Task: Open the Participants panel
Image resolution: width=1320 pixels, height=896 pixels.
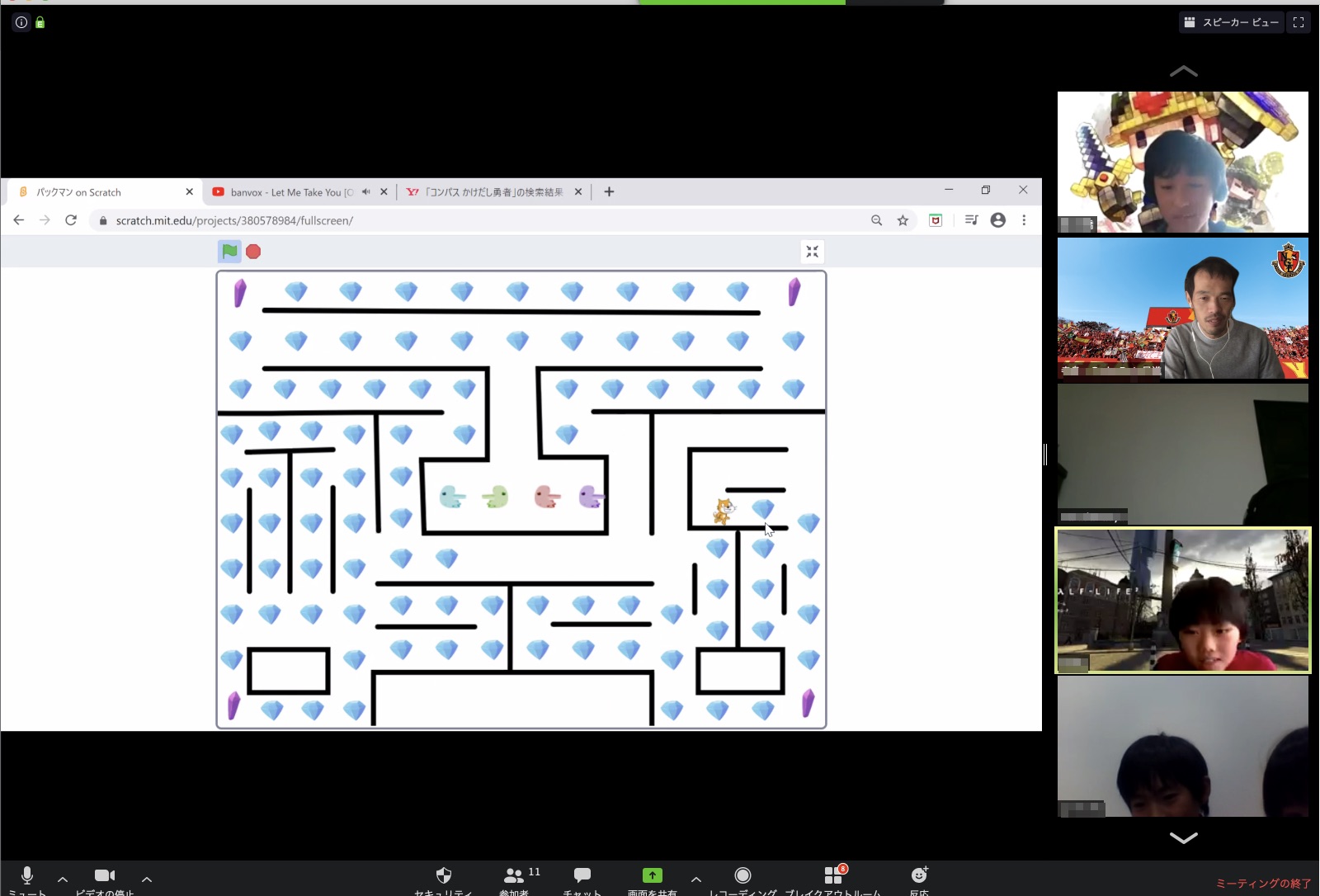Action: coord(515,879)
